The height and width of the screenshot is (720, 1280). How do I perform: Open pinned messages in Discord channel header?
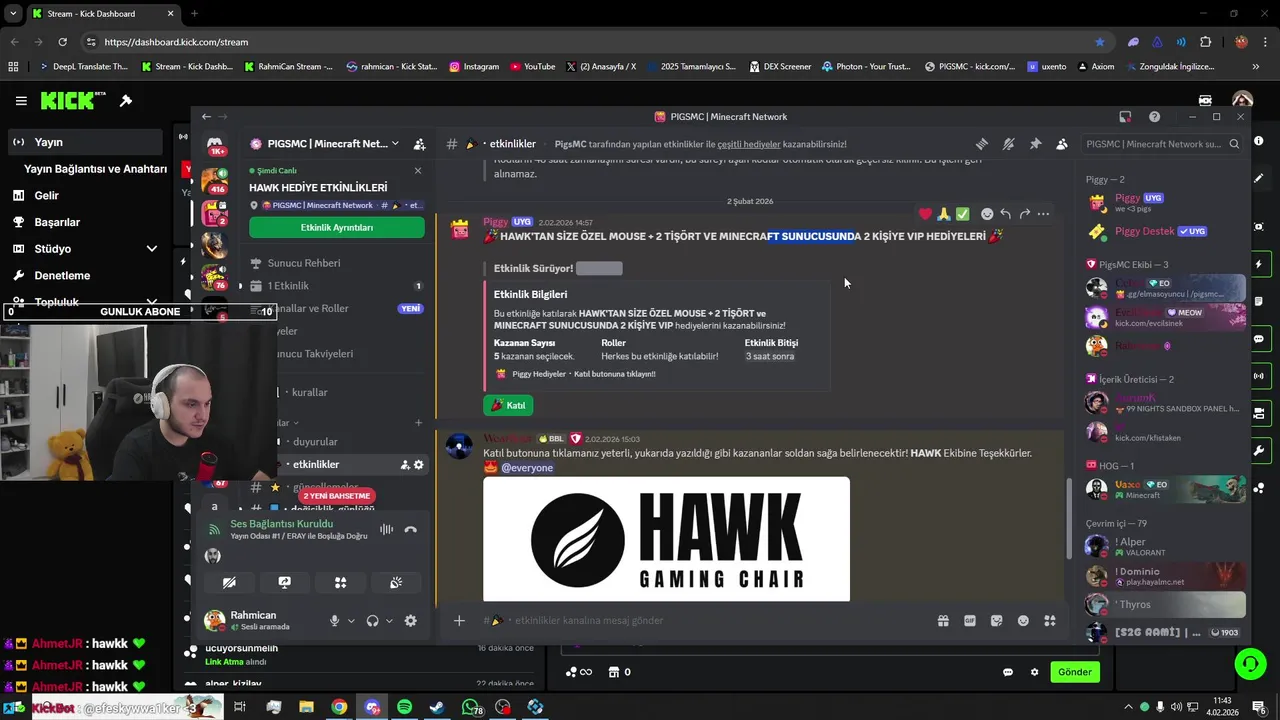click(1035, 144)
